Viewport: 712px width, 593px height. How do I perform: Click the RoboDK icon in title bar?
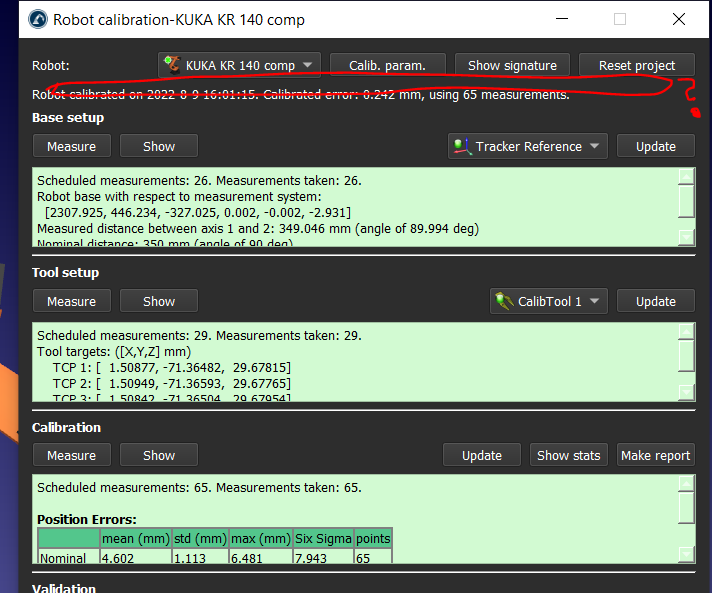click(x=37, y=19)
